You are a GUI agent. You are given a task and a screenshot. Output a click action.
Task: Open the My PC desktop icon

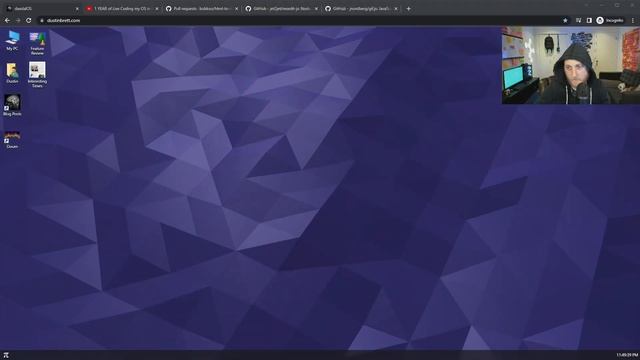[12, 40]
